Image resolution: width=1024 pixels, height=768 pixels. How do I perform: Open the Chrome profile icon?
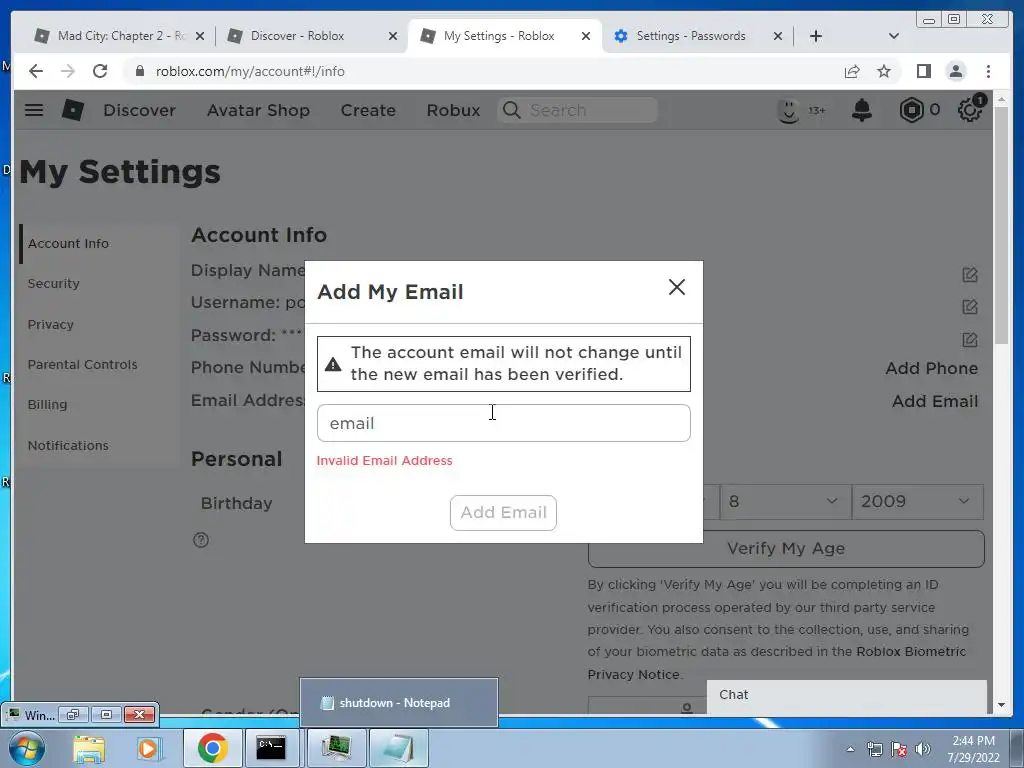tap(955, 71)
